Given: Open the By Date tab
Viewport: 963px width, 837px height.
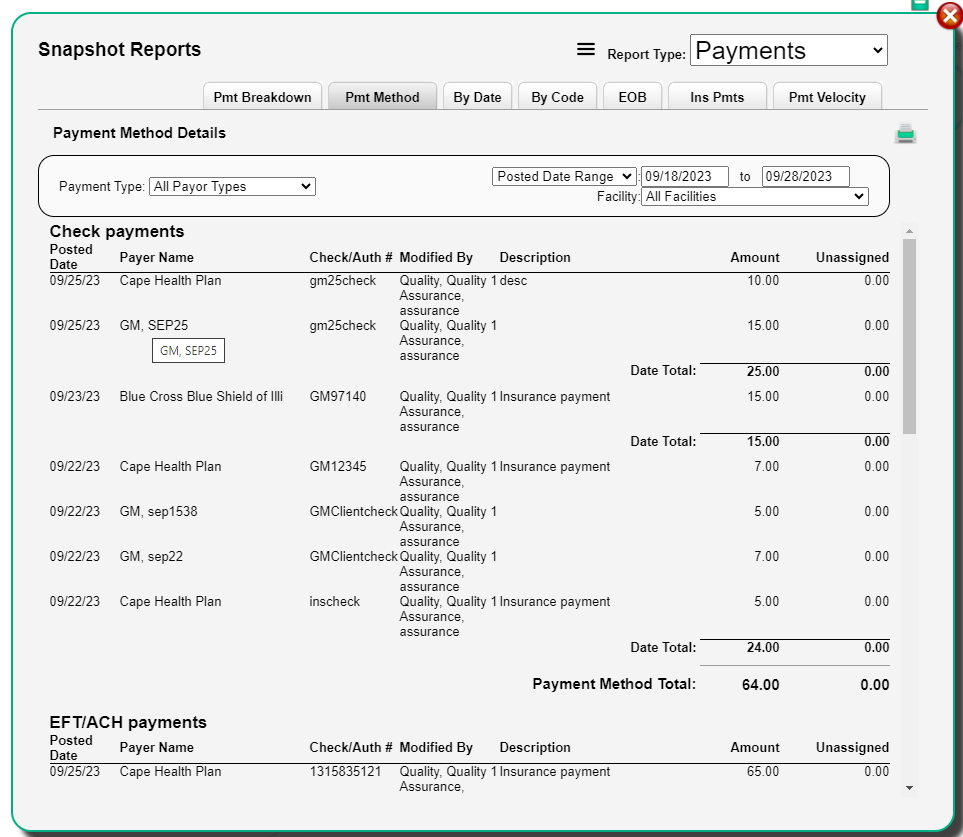Looking at the screenshot, I should pos(477,97).
